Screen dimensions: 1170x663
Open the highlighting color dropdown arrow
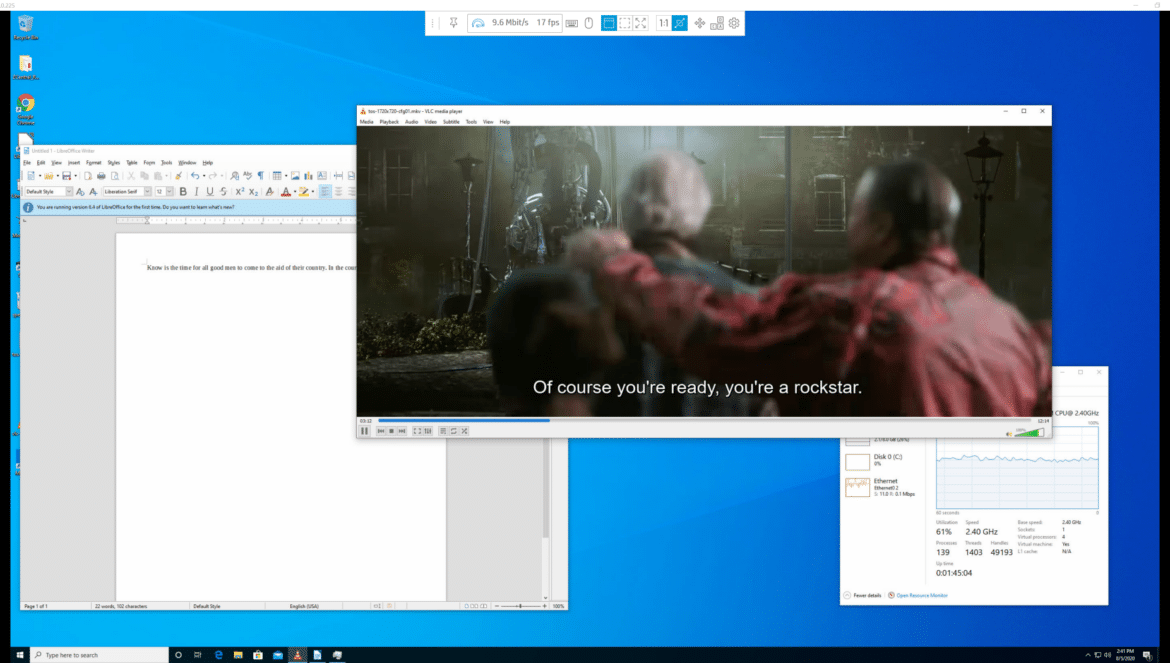(x=312, y=192)
